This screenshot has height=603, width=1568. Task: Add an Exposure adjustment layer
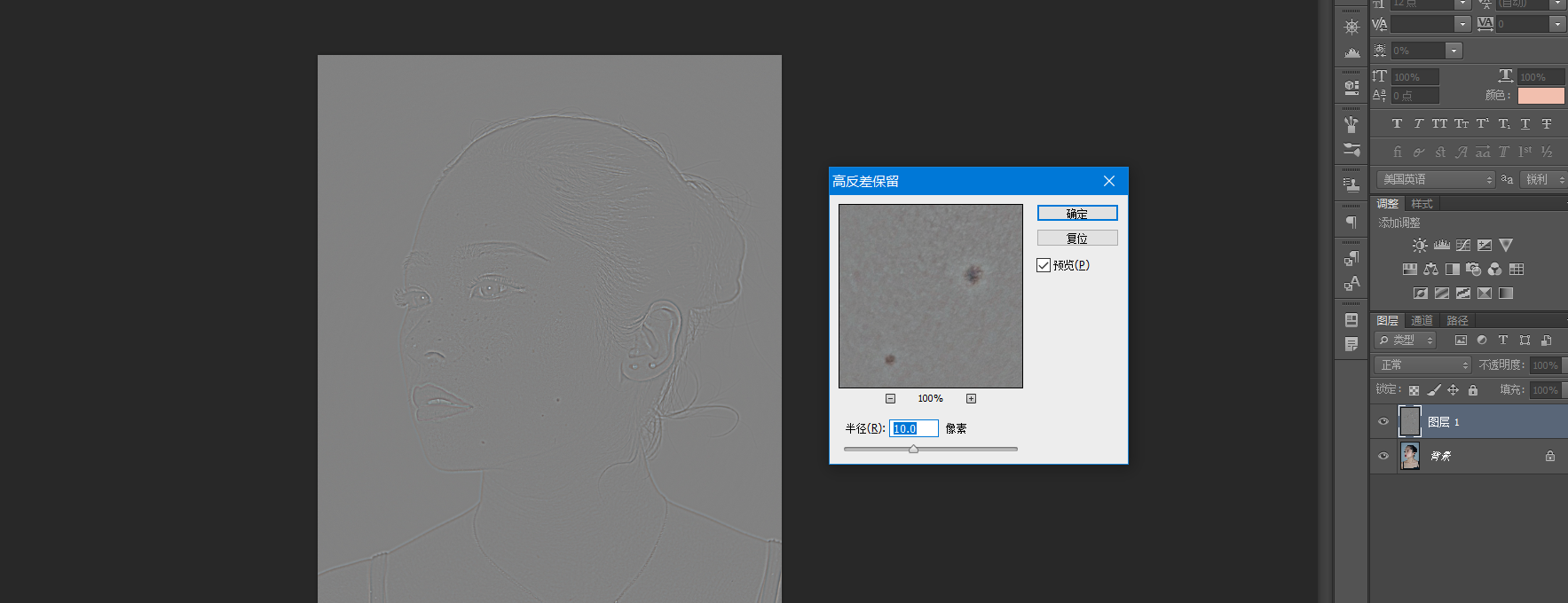coord(1485,246)
